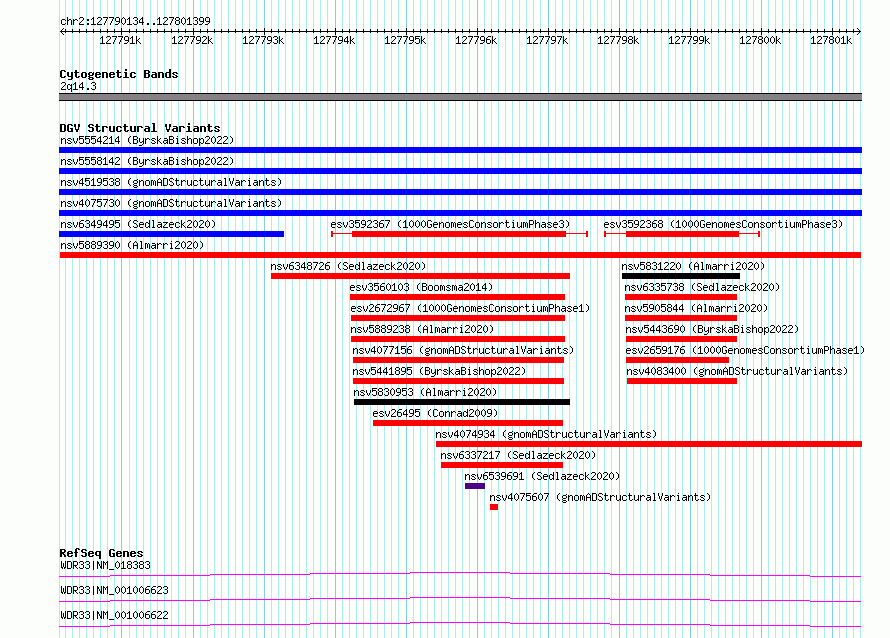Select the nsv6337217 (Sedlazeck2020) label
The height and width of the screenshot is (638, 890).
[518, 455]
